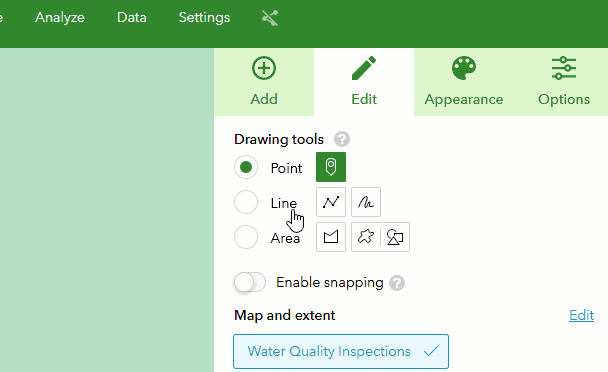Open the Data menu
Viewport: 608px width, 372px height.
(x=132, y=17)
